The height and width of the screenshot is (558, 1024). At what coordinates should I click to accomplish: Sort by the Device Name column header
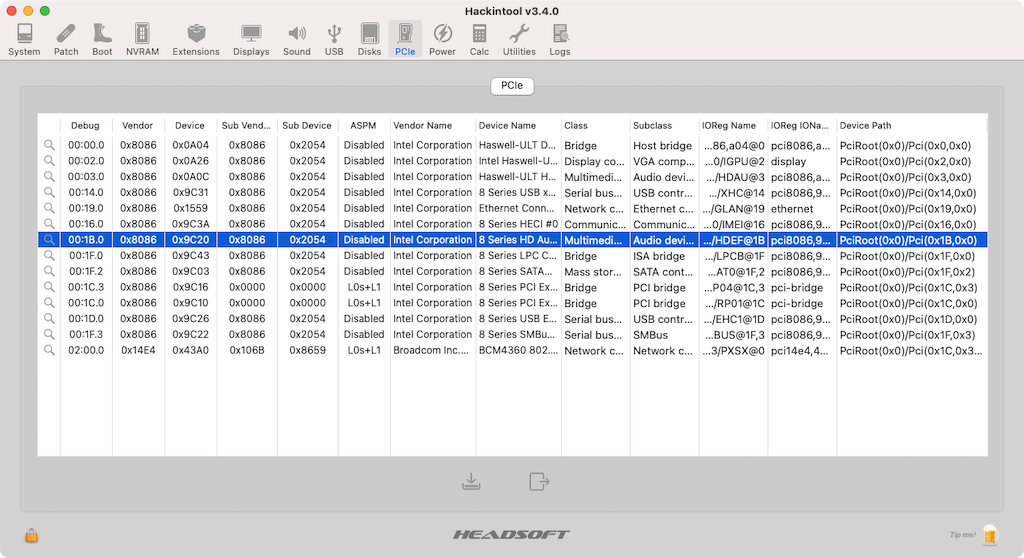(518, 125)
